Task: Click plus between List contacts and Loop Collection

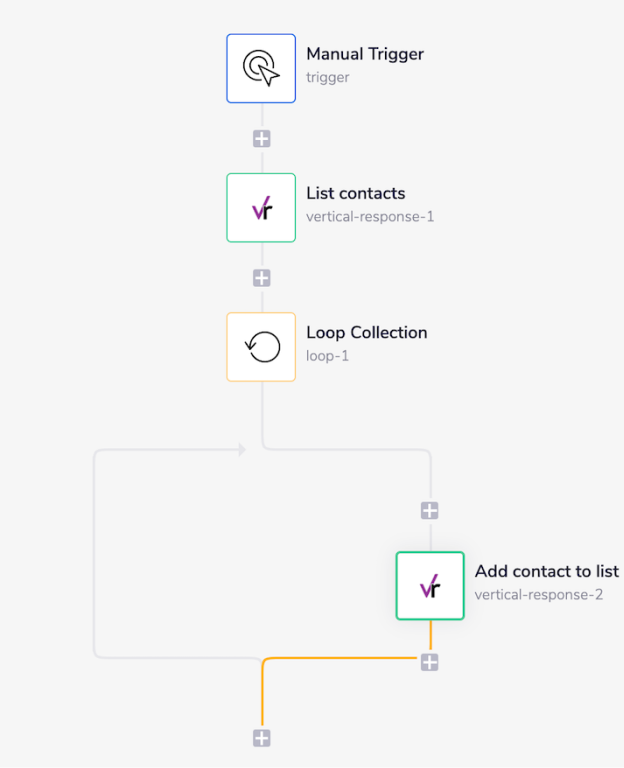Action: click(x=262, y=278)
